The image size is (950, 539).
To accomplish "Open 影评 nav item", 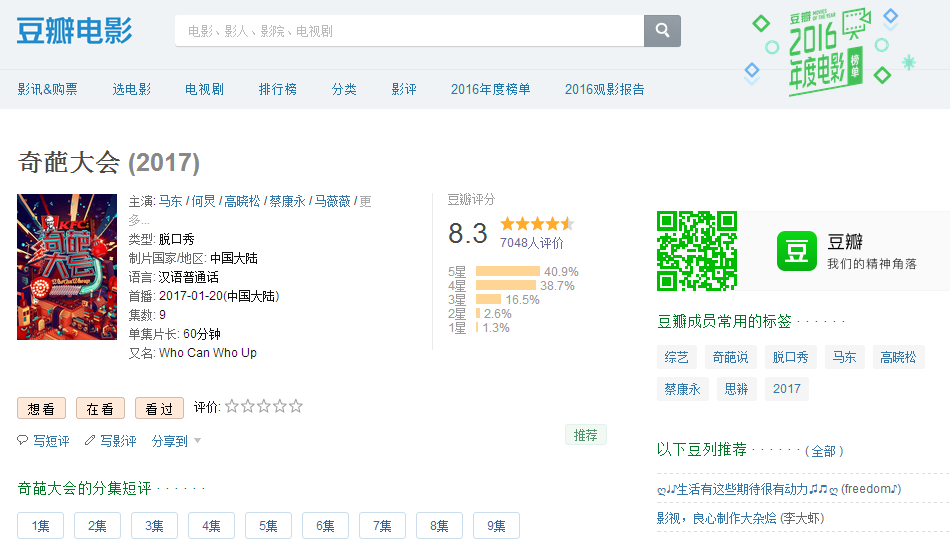I will (404, 89).
